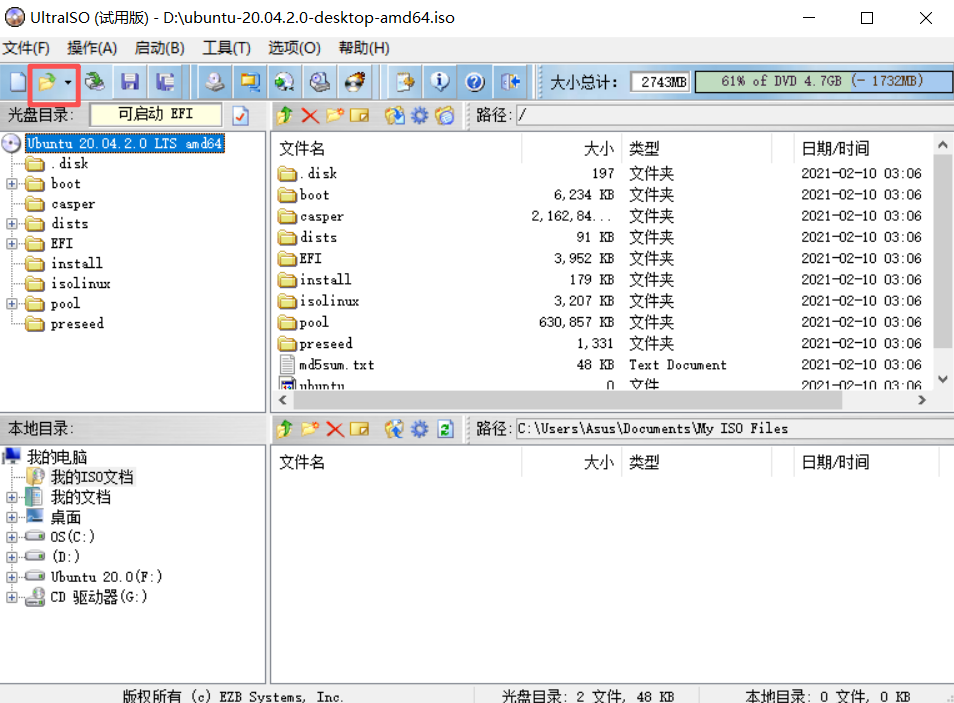
Task: Click the Rename icon in disc panel toolbar
Action: coord(360,115)
